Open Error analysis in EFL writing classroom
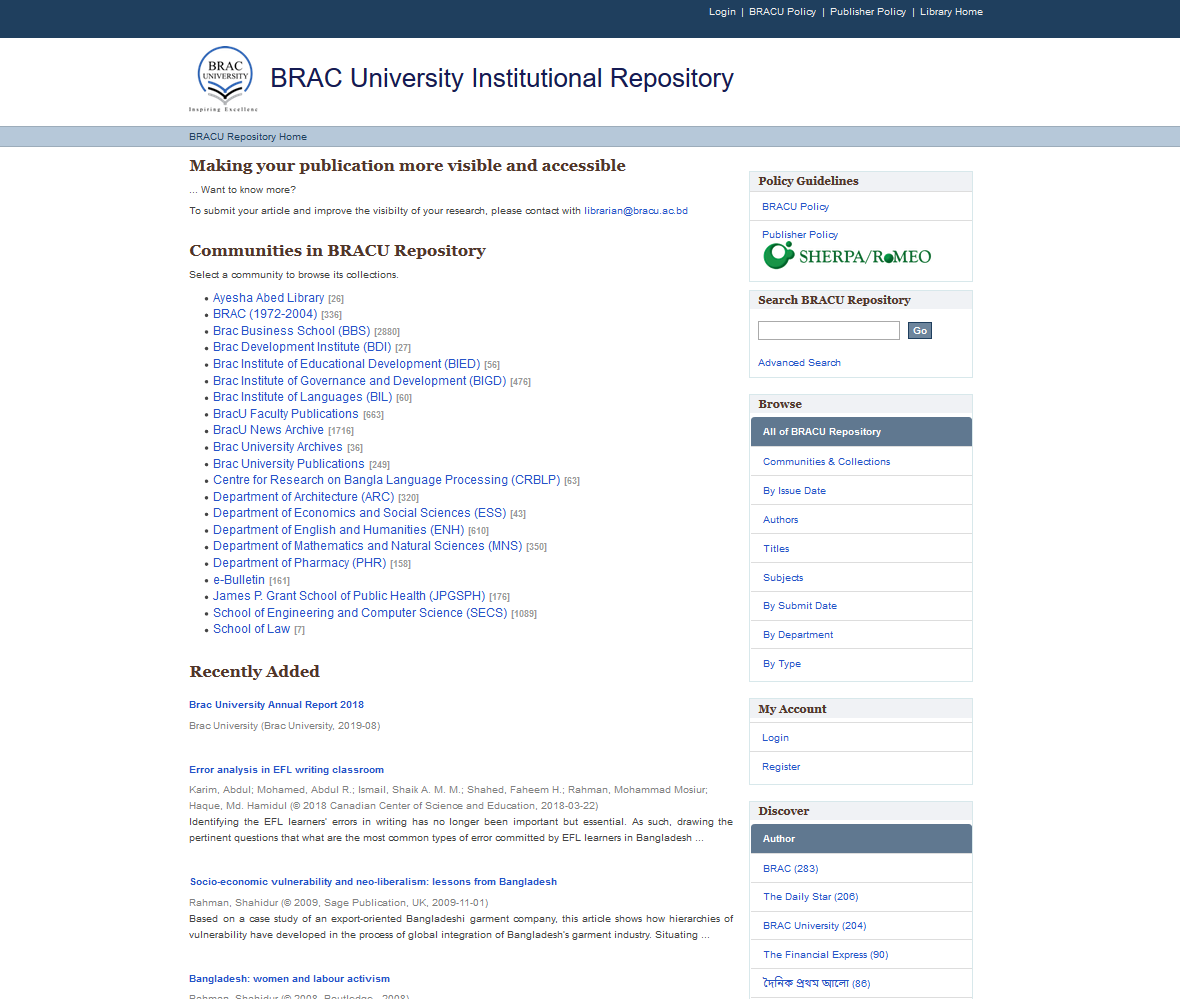Screen dimensions: 1180x999 [x=286, y=769]
